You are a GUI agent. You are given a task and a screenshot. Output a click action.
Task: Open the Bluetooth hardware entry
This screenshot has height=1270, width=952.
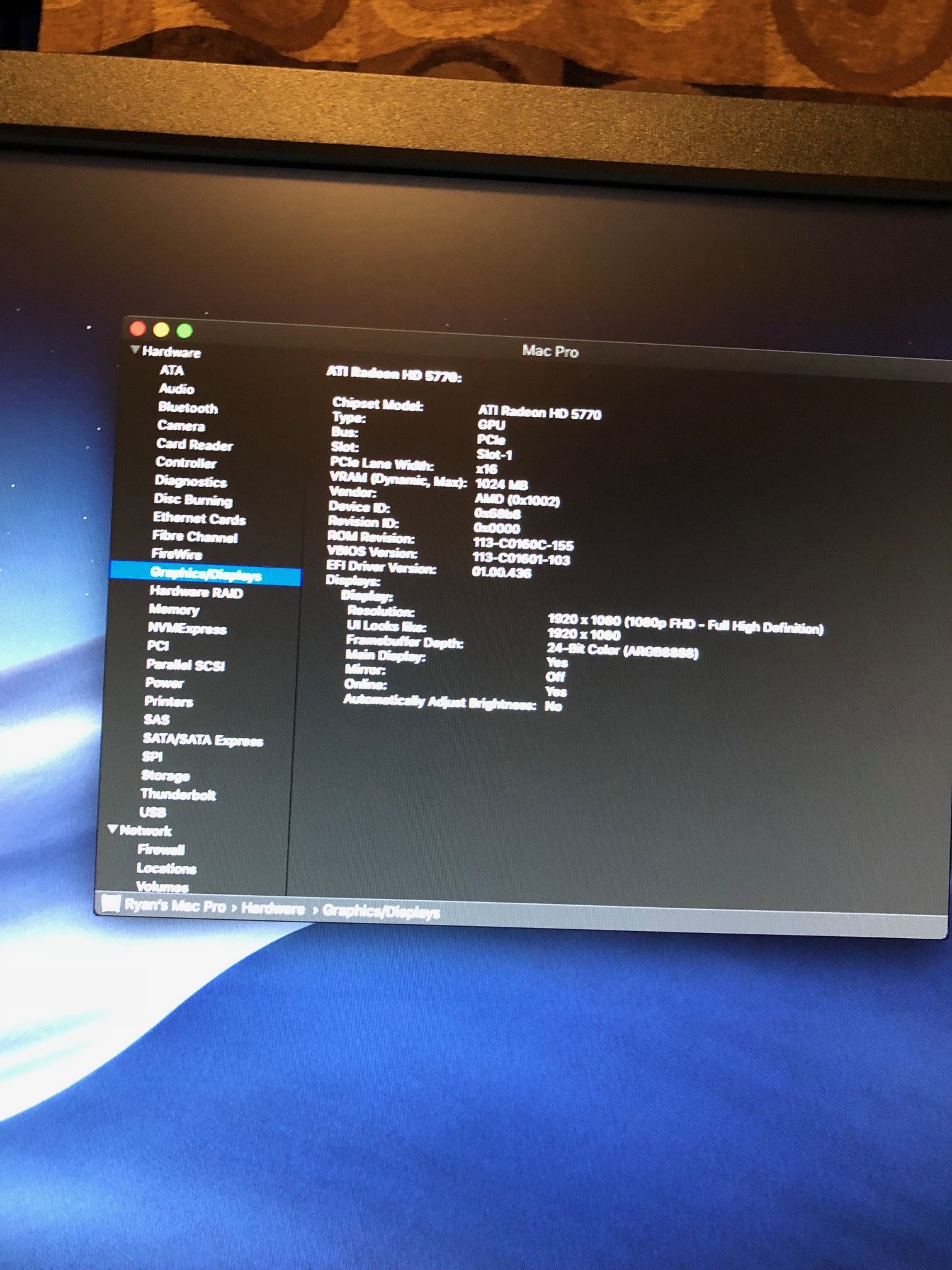pyautogui.click(x=188, y=408)
